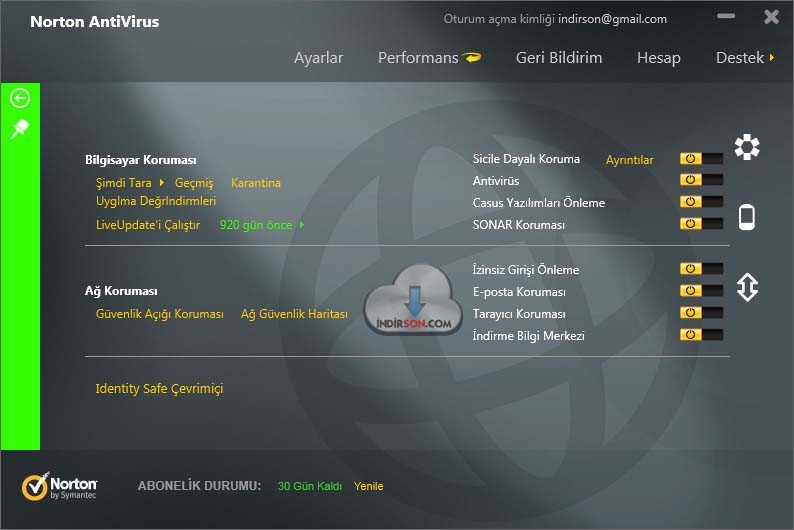This screenshot has height=530, width=794.
Task: Click the indirson@gmail.com account text
Action: pos(612,19)
